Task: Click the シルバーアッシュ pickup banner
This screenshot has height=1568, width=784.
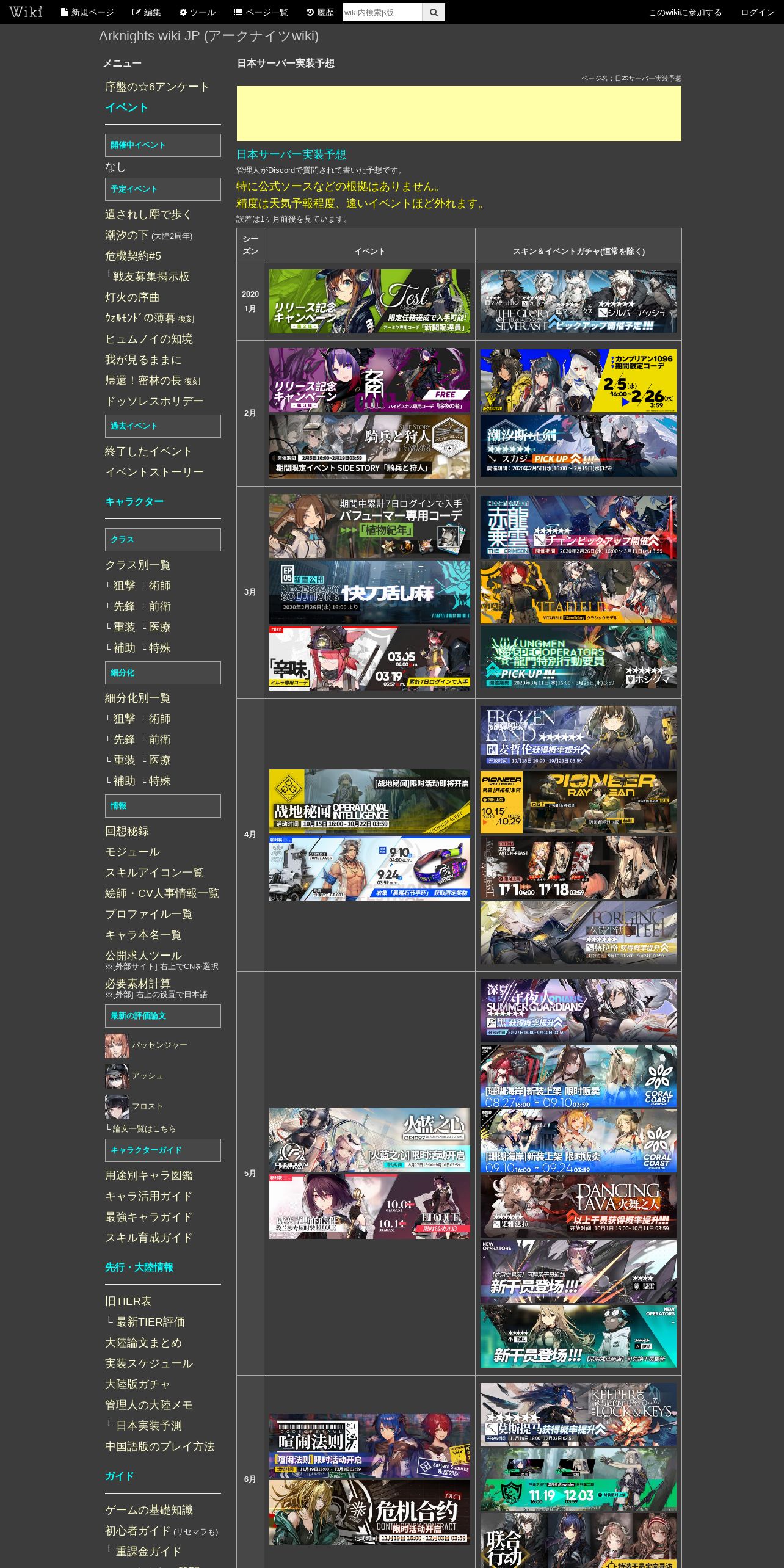Action: point(578,302)
